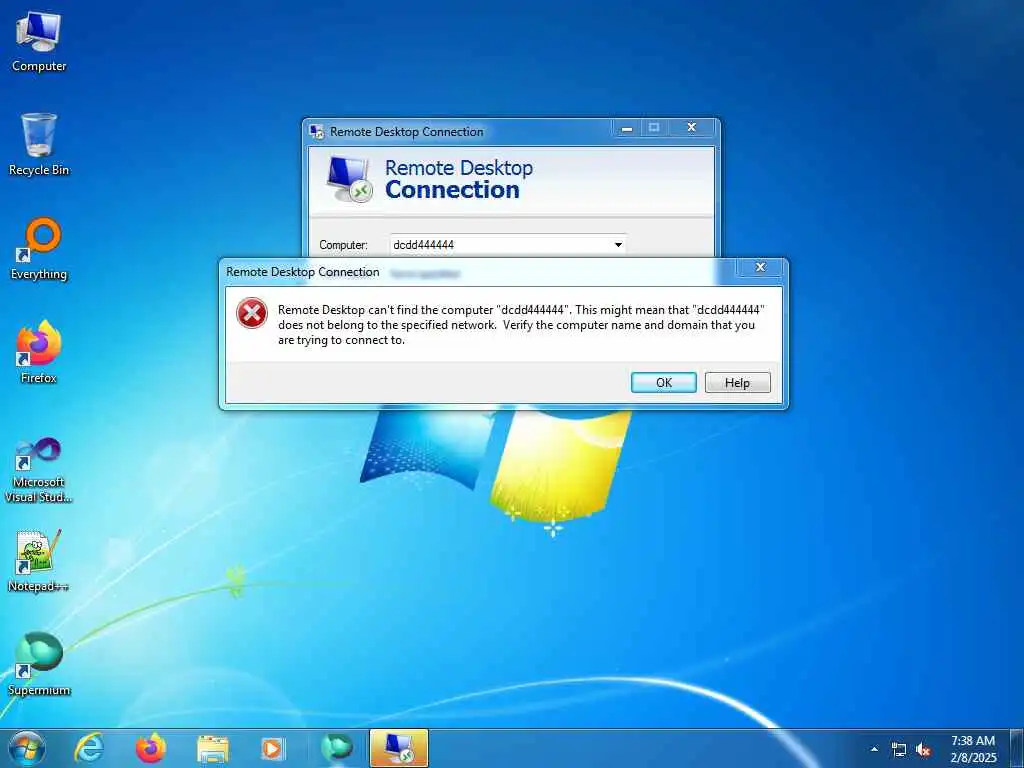The image size is (1024, 768).
Task: Open the Recycle Bin desktop icon
Action: pyautogui.click(x=39, y=145)
